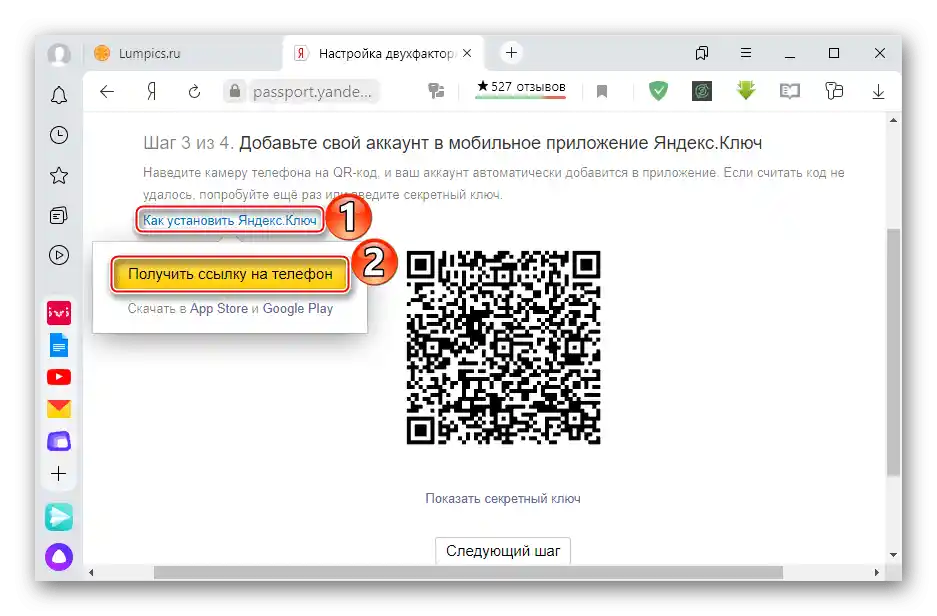
Task: Click the bookmark flag icon near reviews
Action: [x=602, y=91]
